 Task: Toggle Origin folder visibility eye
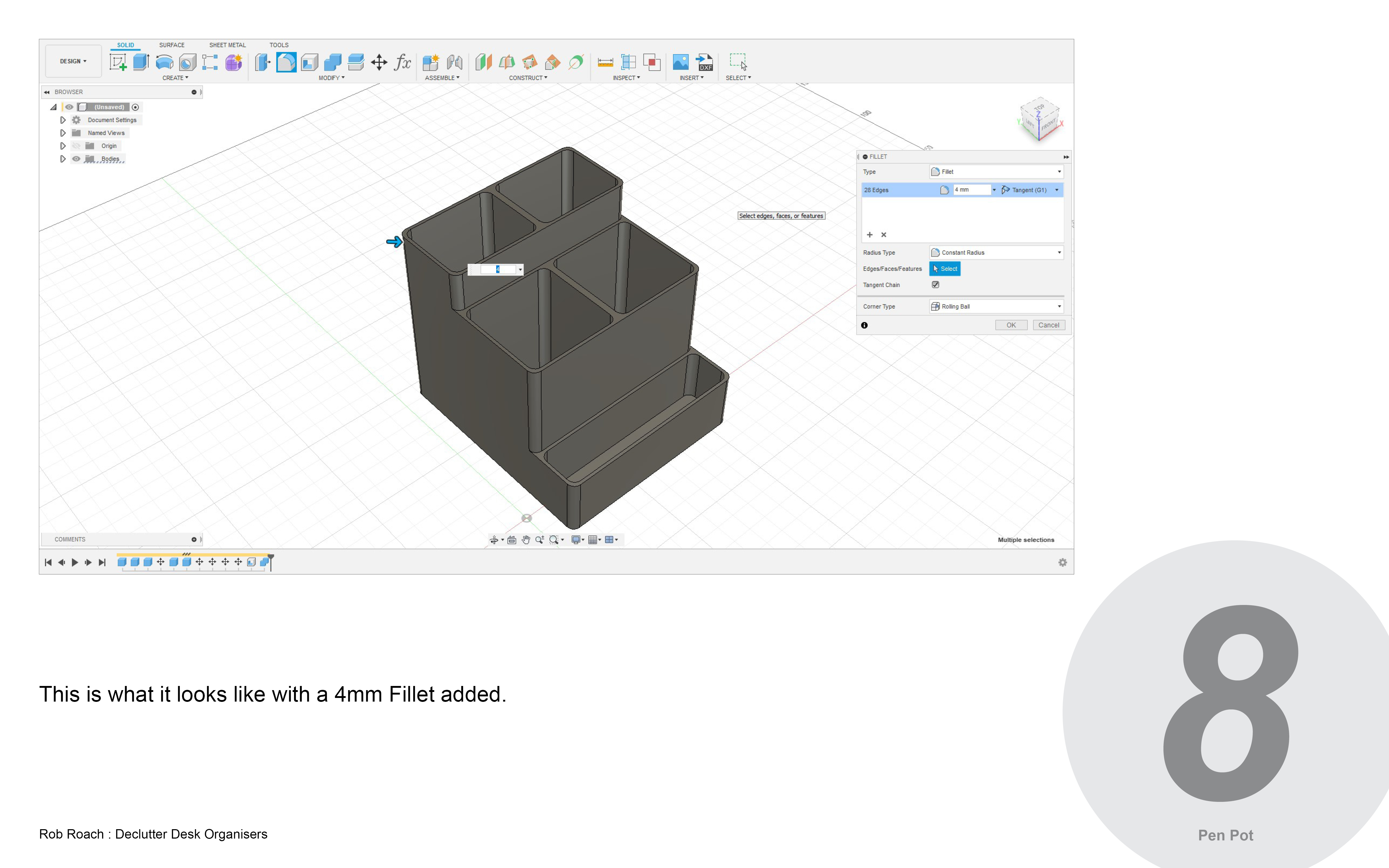pyautogui.click(x=76, y=146)
